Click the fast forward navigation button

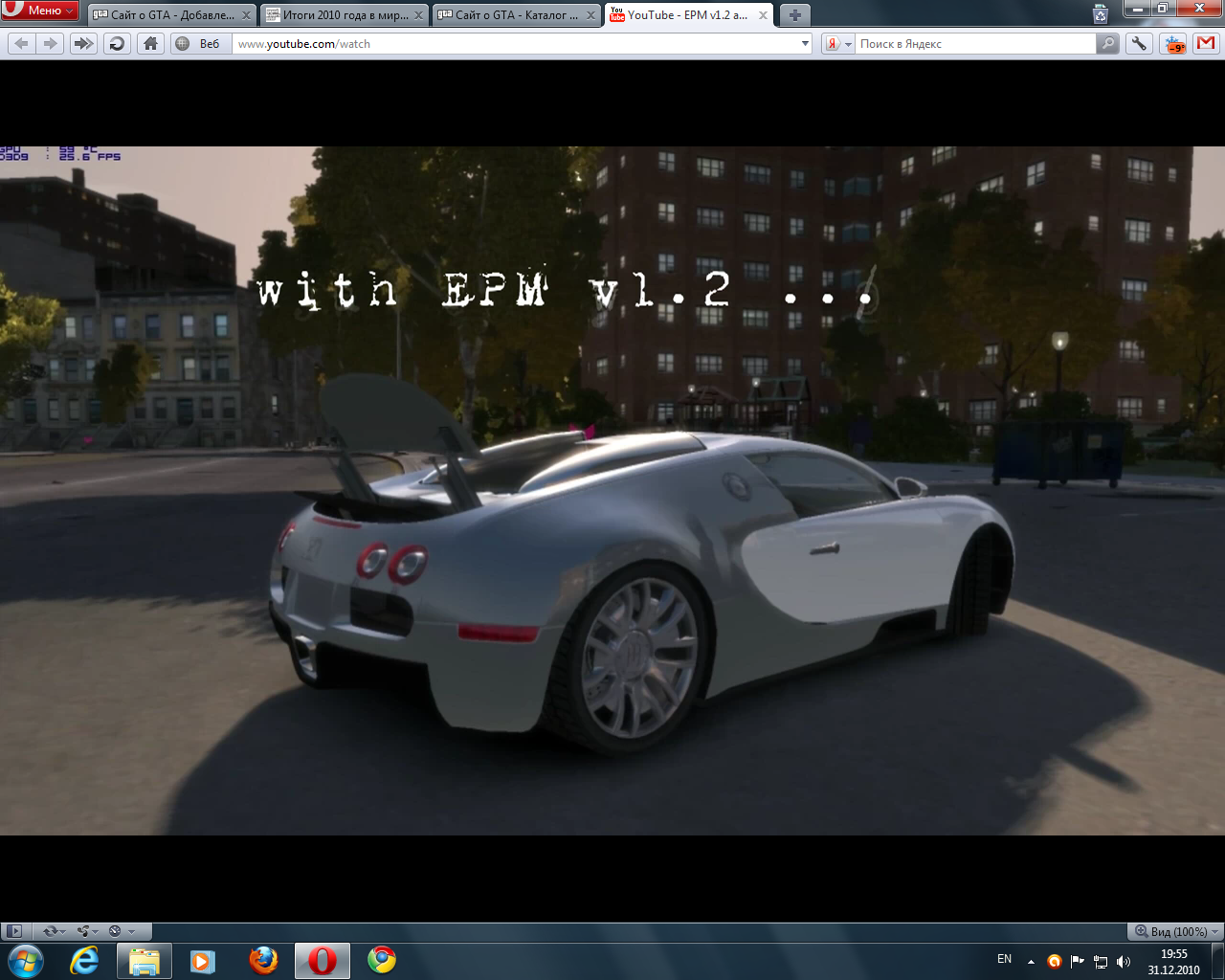tap(83, 43)
